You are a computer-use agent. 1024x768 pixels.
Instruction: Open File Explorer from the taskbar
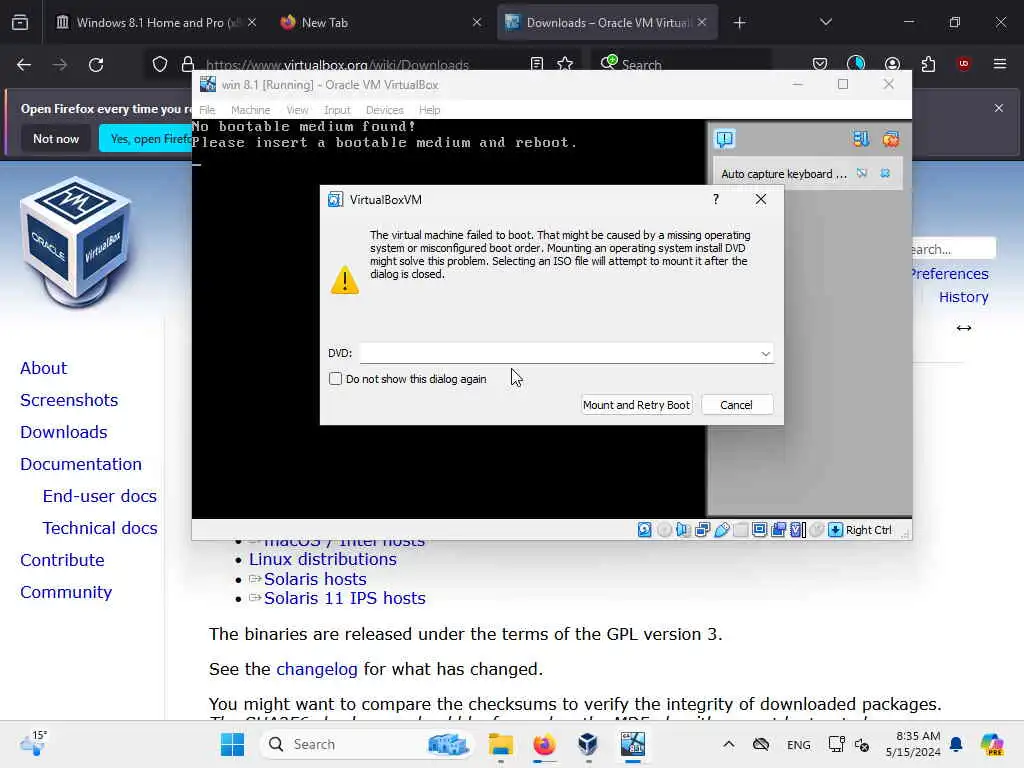coord(501,744)
